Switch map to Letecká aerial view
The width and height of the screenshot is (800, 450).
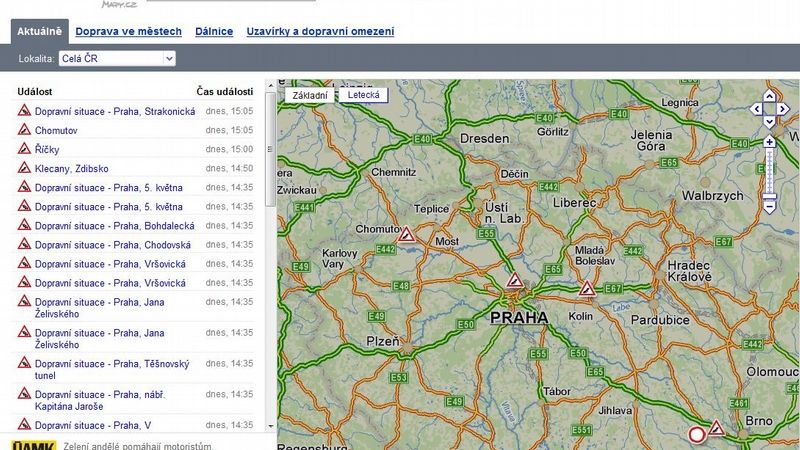(x=362, y=95)
